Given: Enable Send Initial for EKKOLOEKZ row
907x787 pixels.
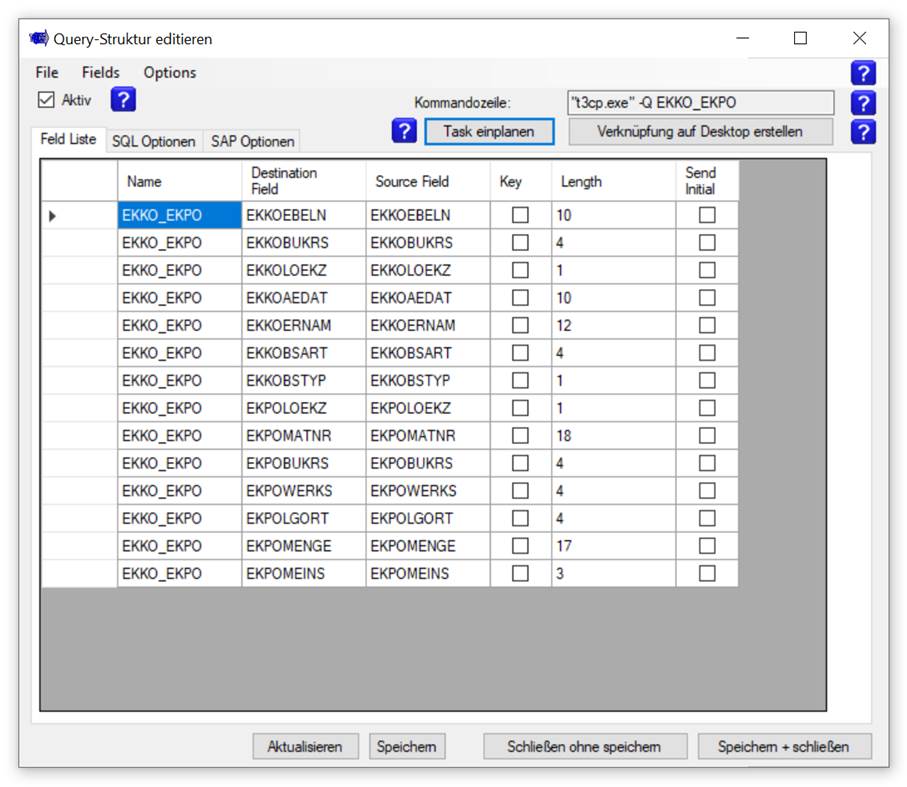Looking at the screenshot, I should [707, 270].
